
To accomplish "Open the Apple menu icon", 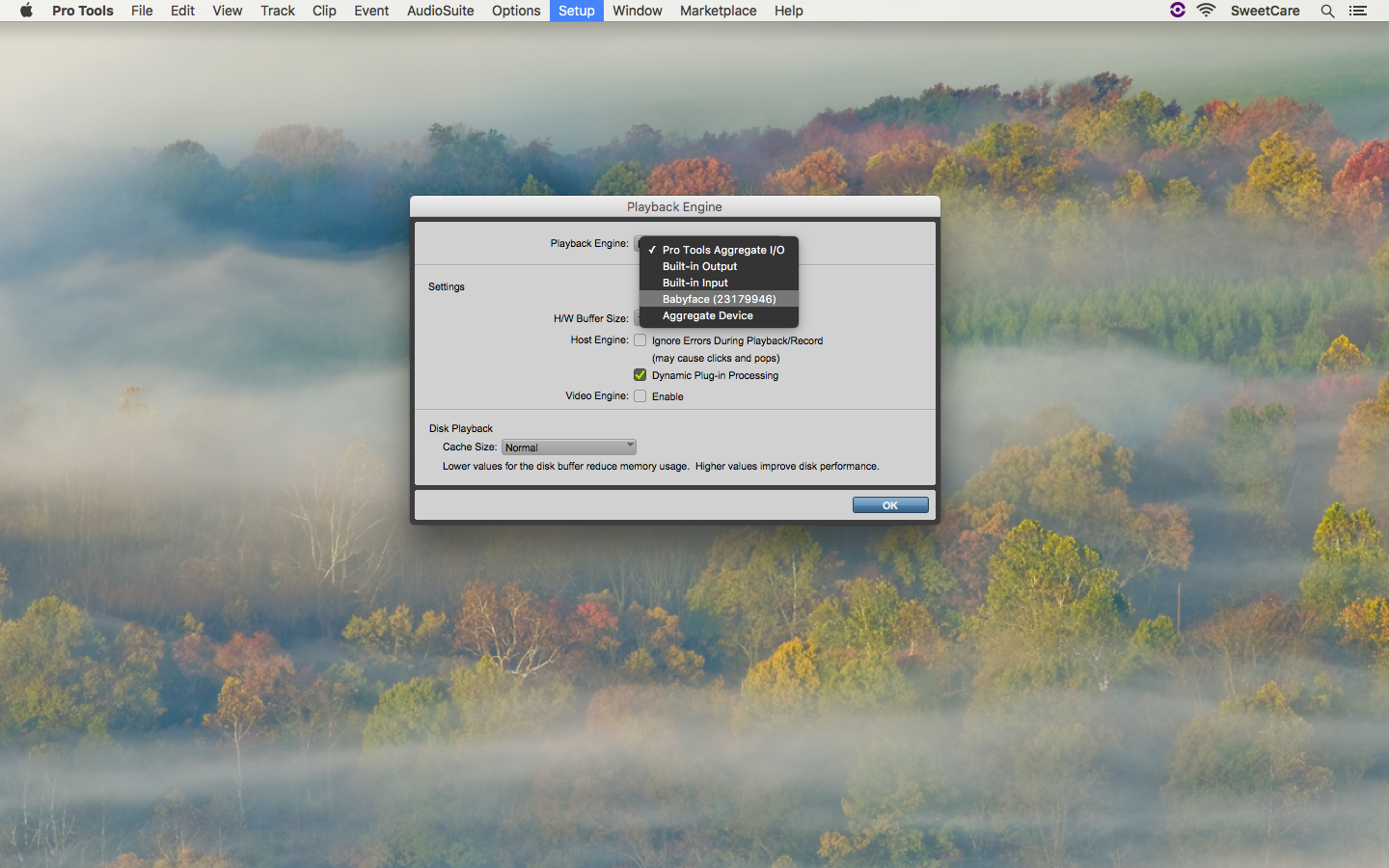I will (x=26, y=11).
